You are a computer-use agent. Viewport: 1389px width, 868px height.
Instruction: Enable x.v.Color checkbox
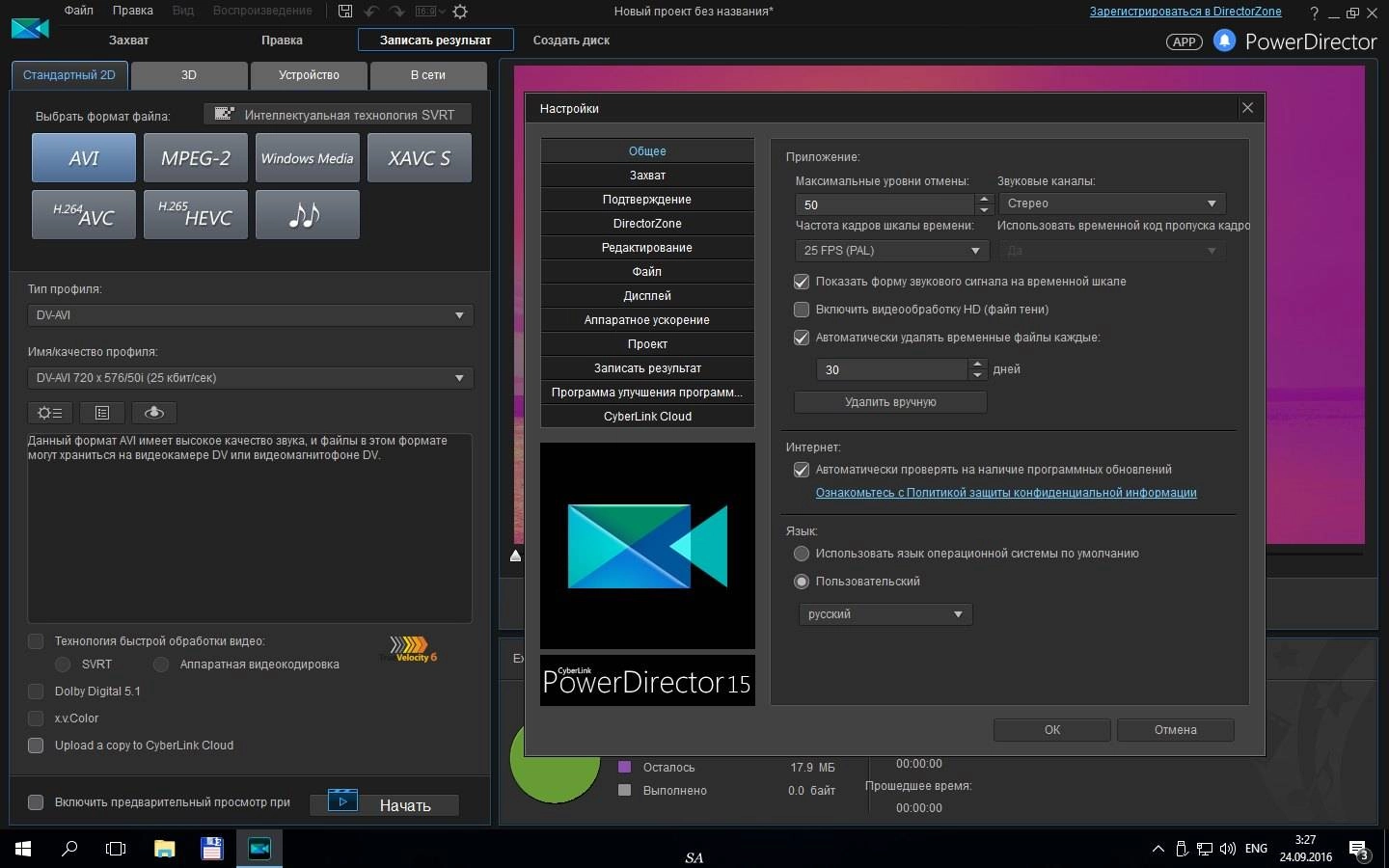[36, 719]
